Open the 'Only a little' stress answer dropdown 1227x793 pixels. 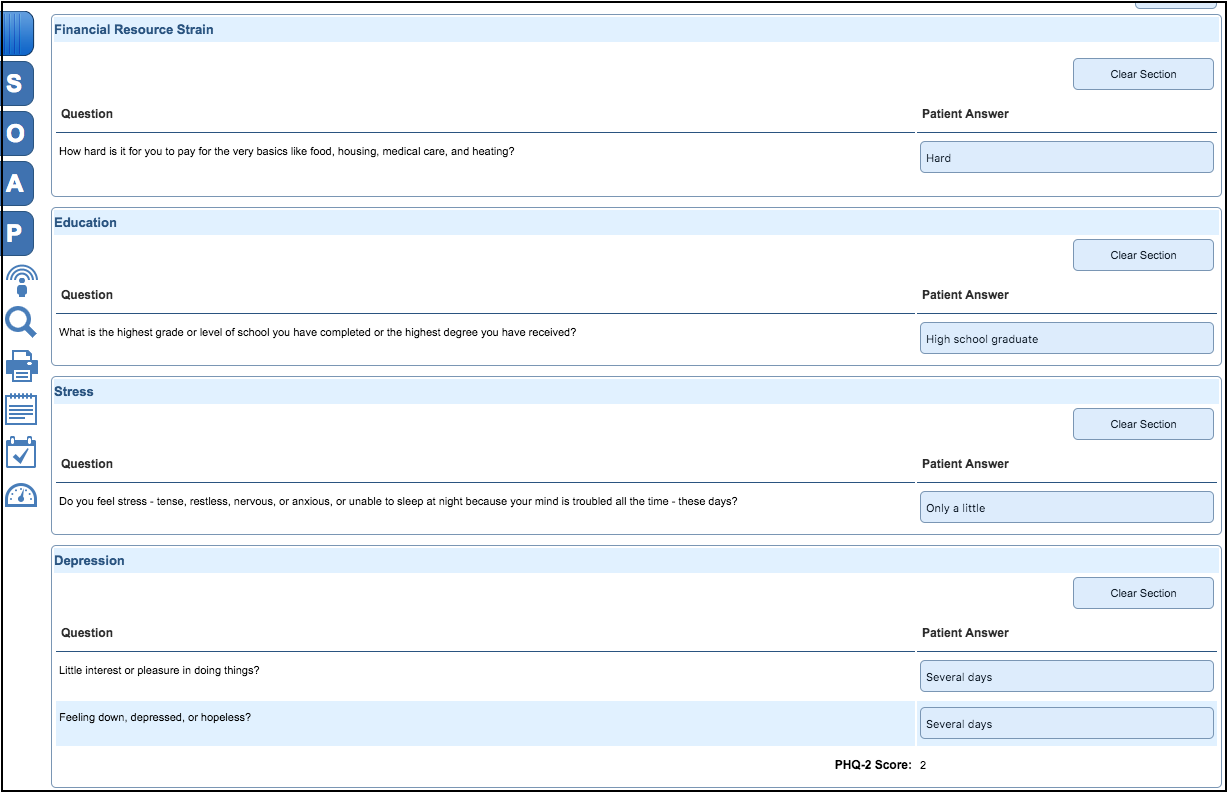point(1066,508)
